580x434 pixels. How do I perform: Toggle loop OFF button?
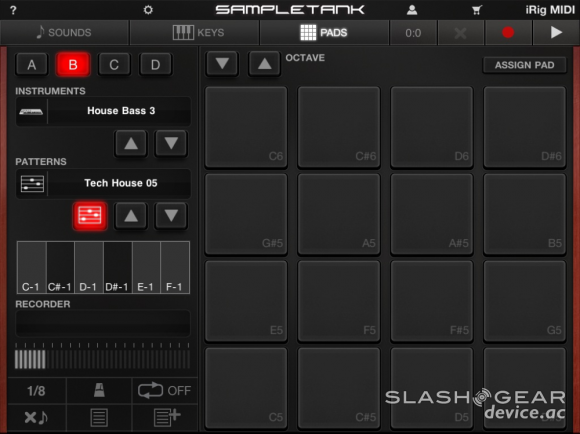tap(165, 391)
